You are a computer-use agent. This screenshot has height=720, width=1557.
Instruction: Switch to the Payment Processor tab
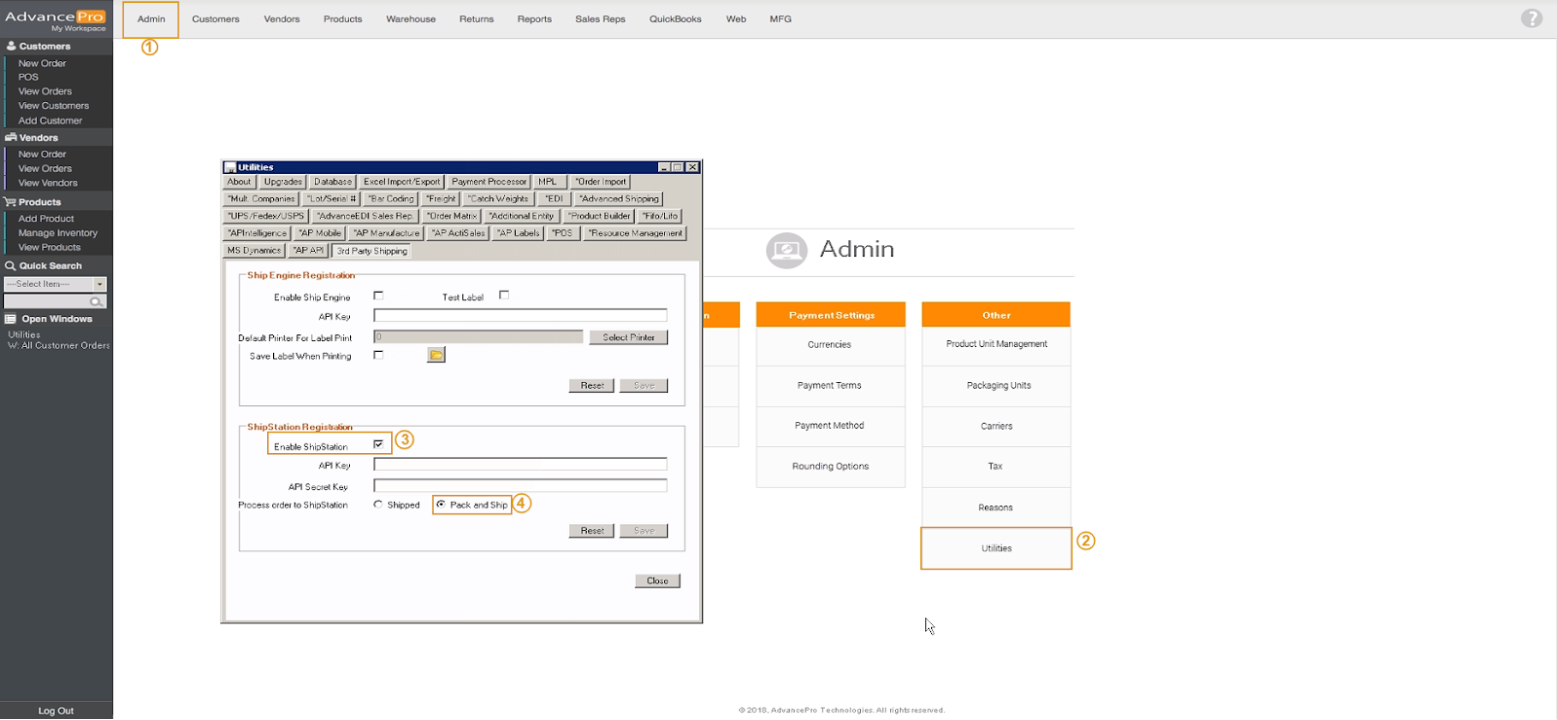point(489,182)
